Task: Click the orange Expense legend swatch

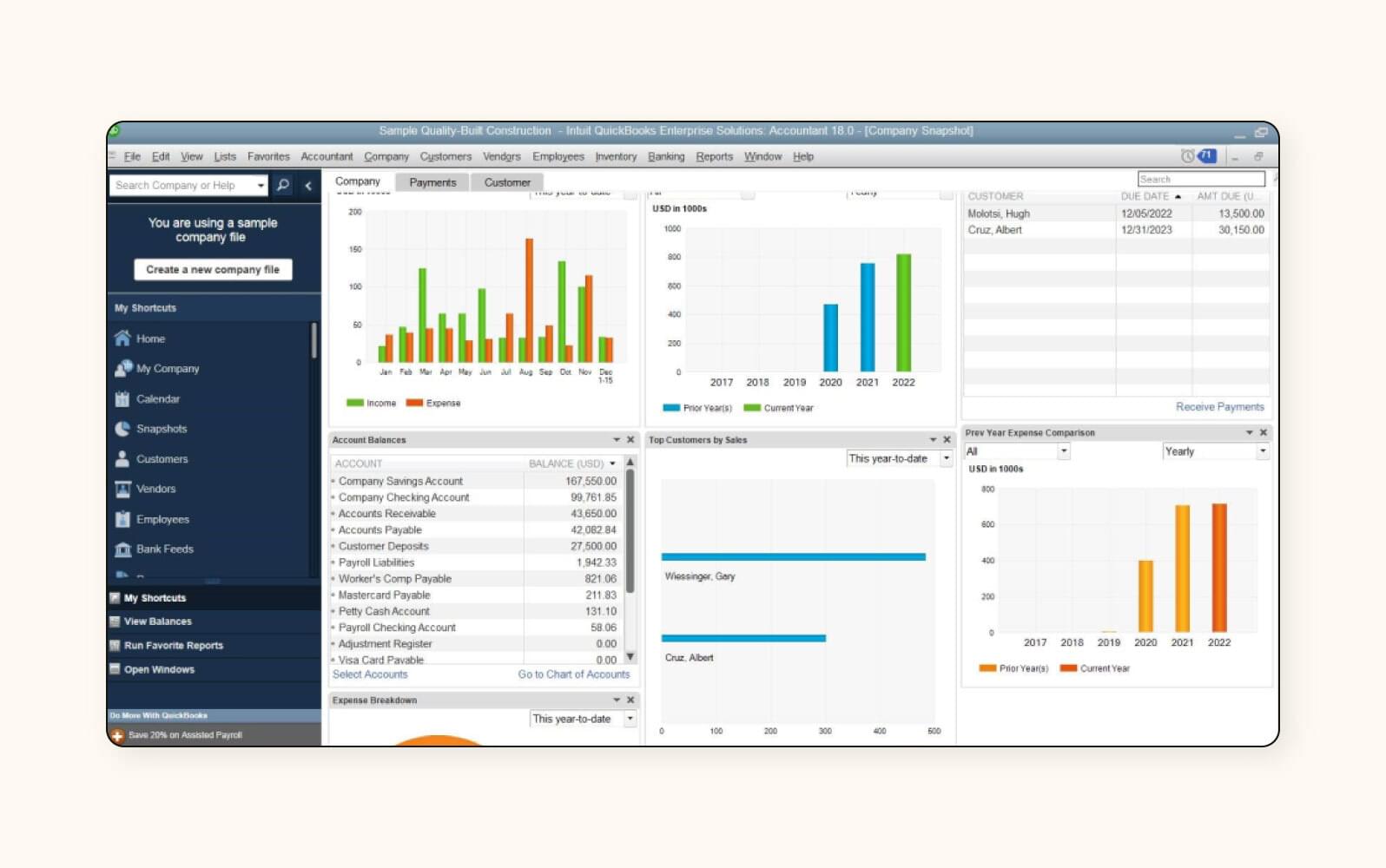Action: [x=414, y=403]
